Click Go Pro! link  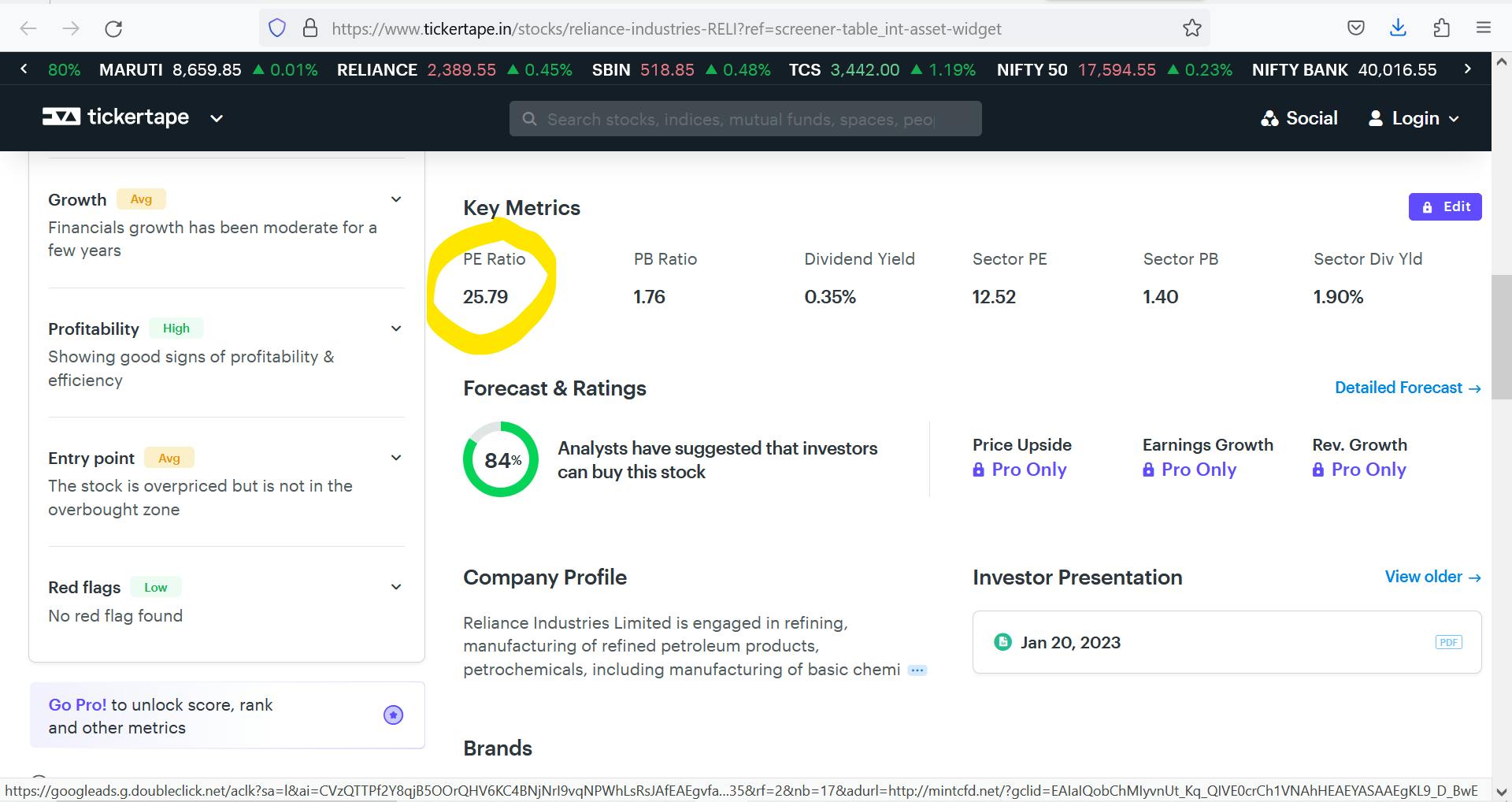click(77, 704)
